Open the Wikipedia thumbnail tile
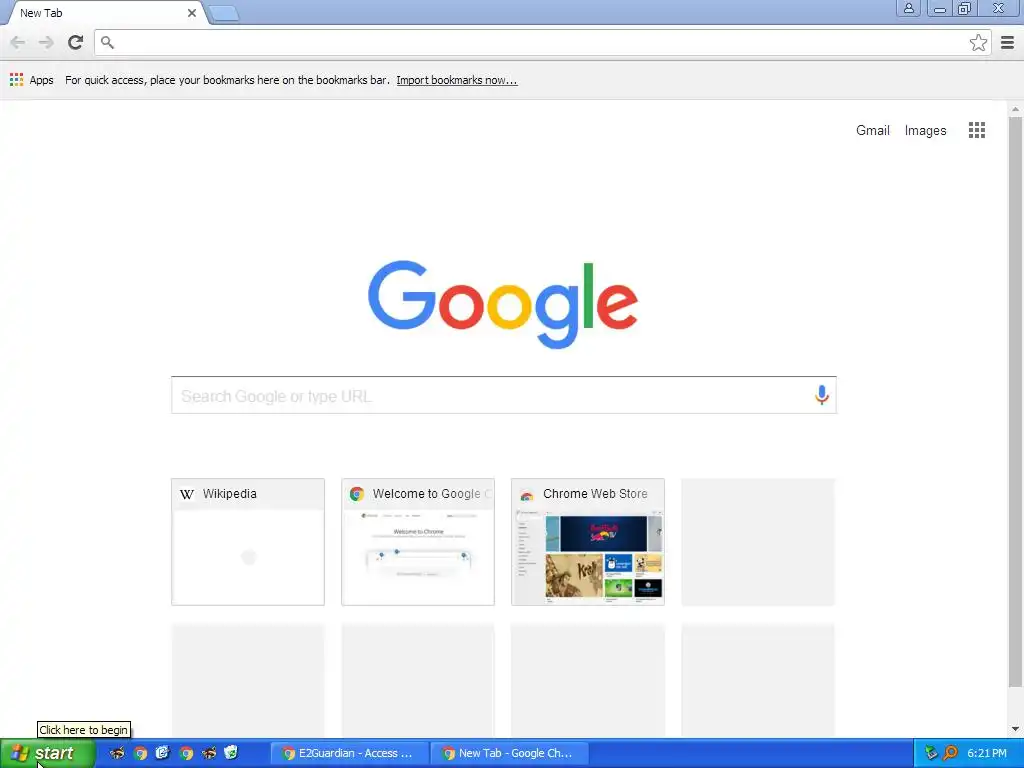 coord(248,541)
